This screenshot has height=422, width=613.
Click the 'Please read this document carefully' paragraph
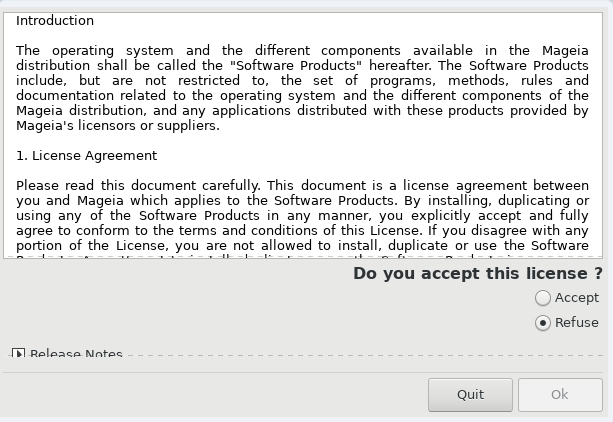pyautogui.click(x=302, y=215)
